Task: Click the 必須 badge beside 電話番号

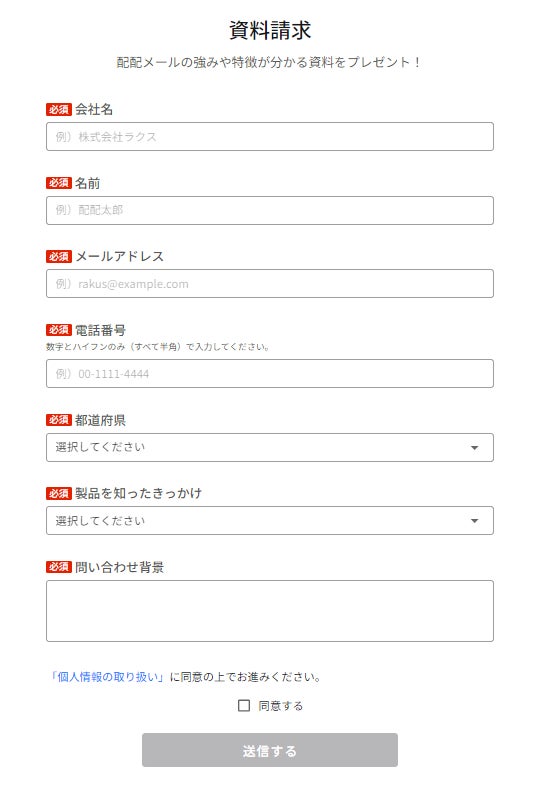Action: click(x=59, y=330)
